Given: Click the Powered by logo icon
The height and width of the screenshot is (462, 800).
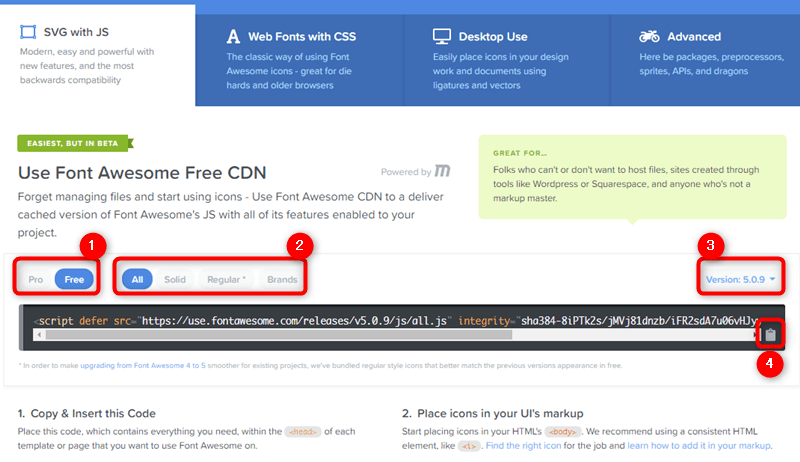Looking at the screenshot, I should point(441,172).
